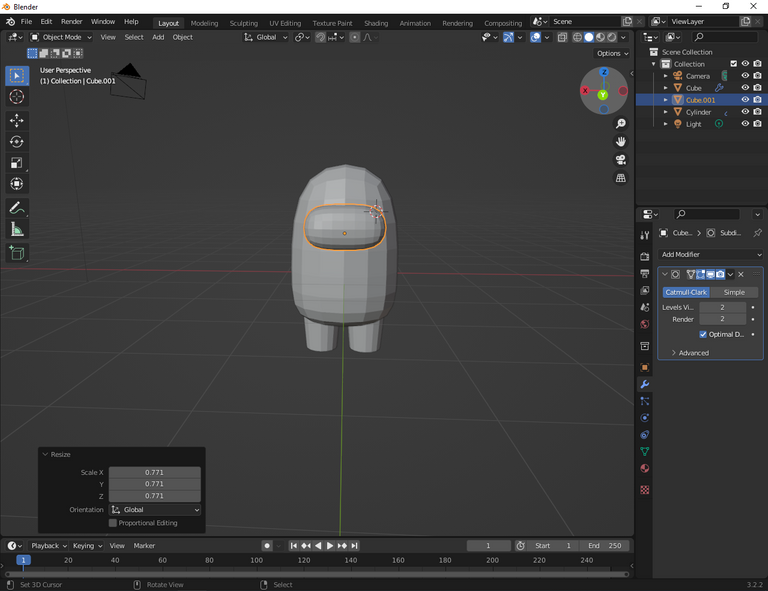Open Tool properties tab icon

645,235
